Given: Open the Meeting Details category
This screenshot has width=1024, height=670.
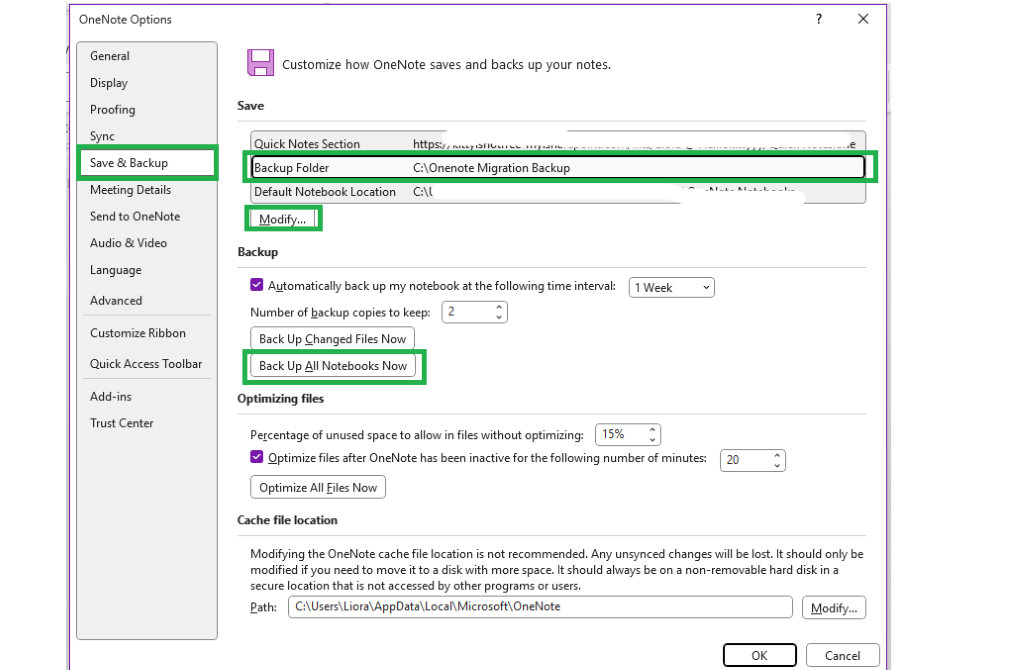Looking at the screenshot, I should coord(131,190).
